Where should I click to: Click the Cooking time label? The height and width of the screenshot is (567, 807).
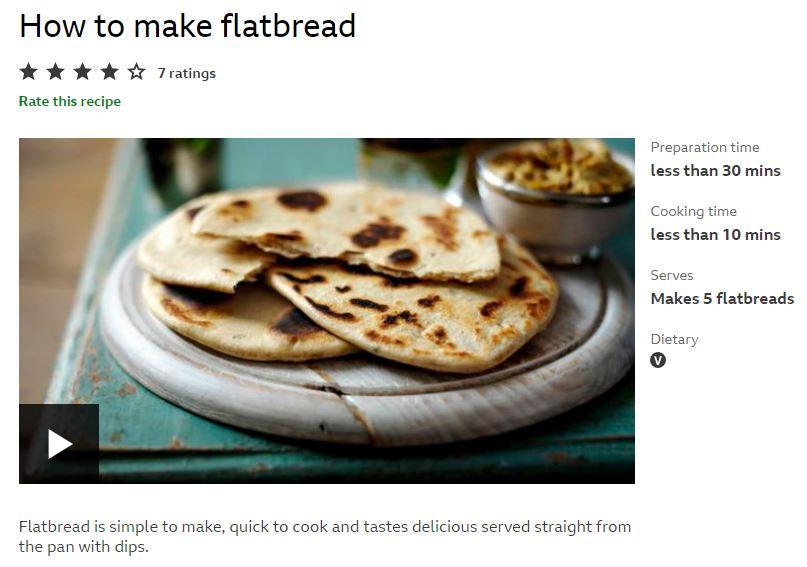click(693, 211)
